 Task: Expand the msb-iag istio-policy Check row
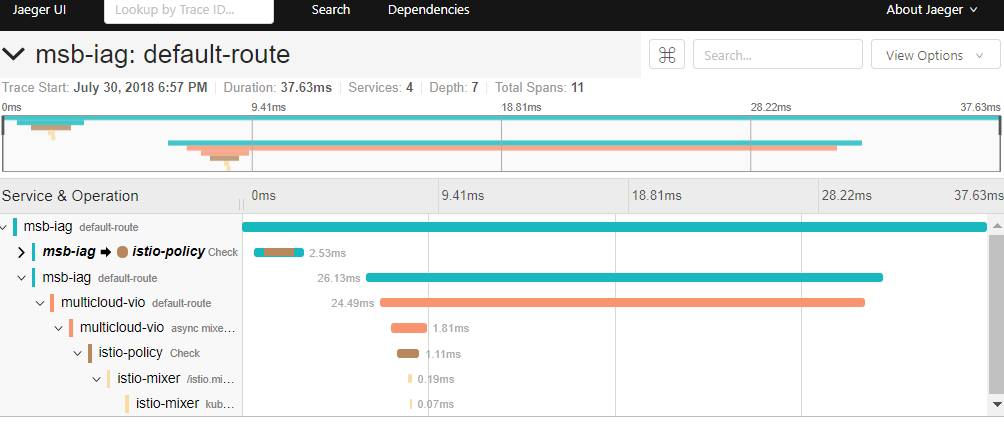(x=21, y=252)
